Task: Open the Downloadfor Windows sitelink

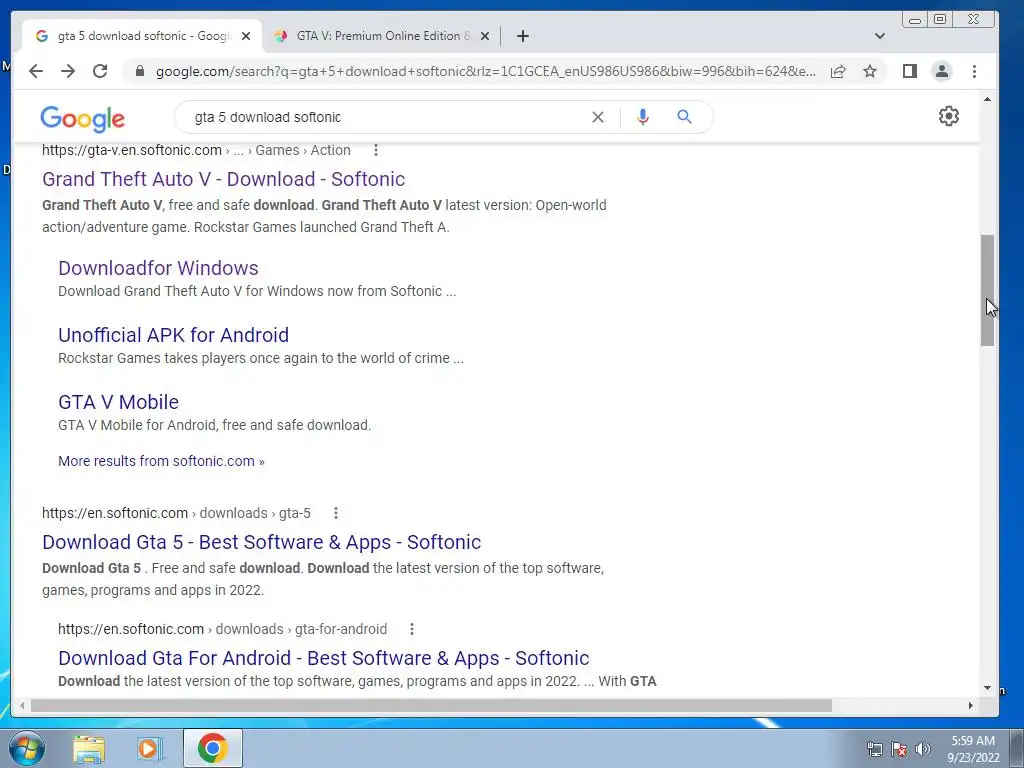Action: (158, 268)
